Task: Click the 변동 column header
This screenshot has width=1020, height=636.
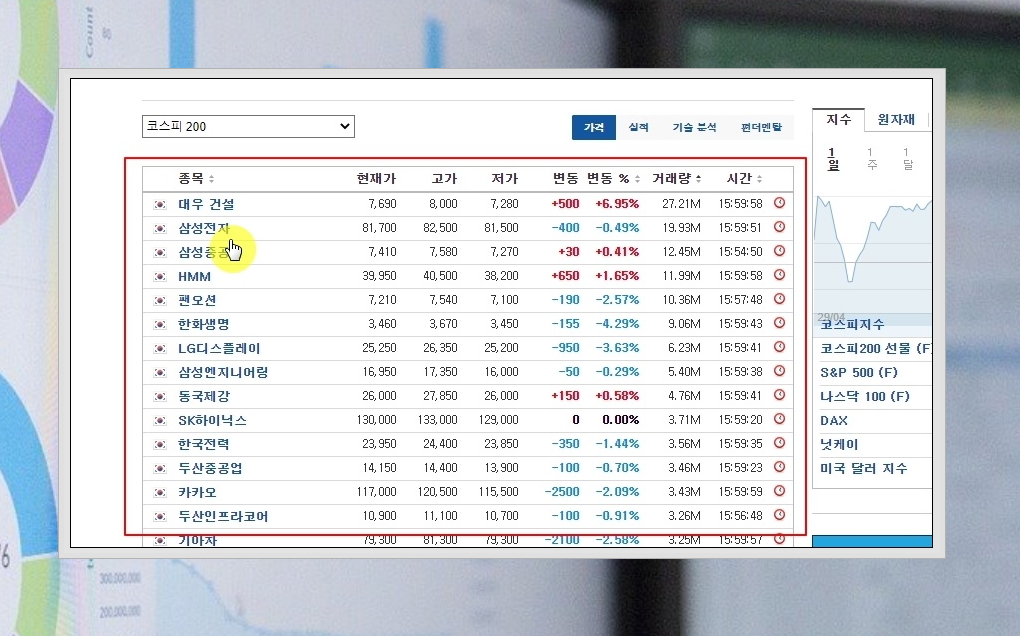Action: [565, 178]
